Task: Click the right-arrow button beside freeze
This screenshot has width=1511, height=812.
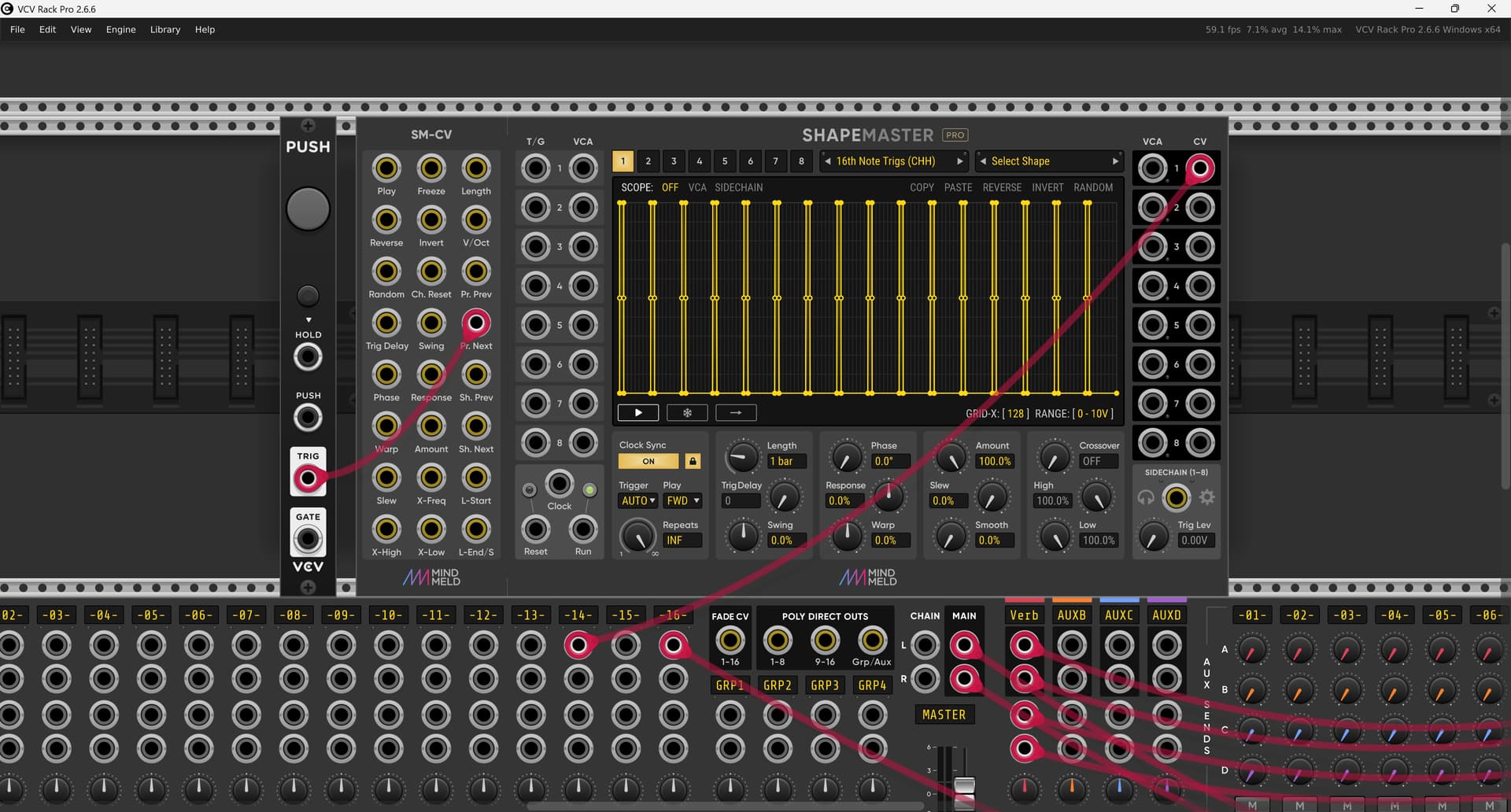Action: click(736, 412)
